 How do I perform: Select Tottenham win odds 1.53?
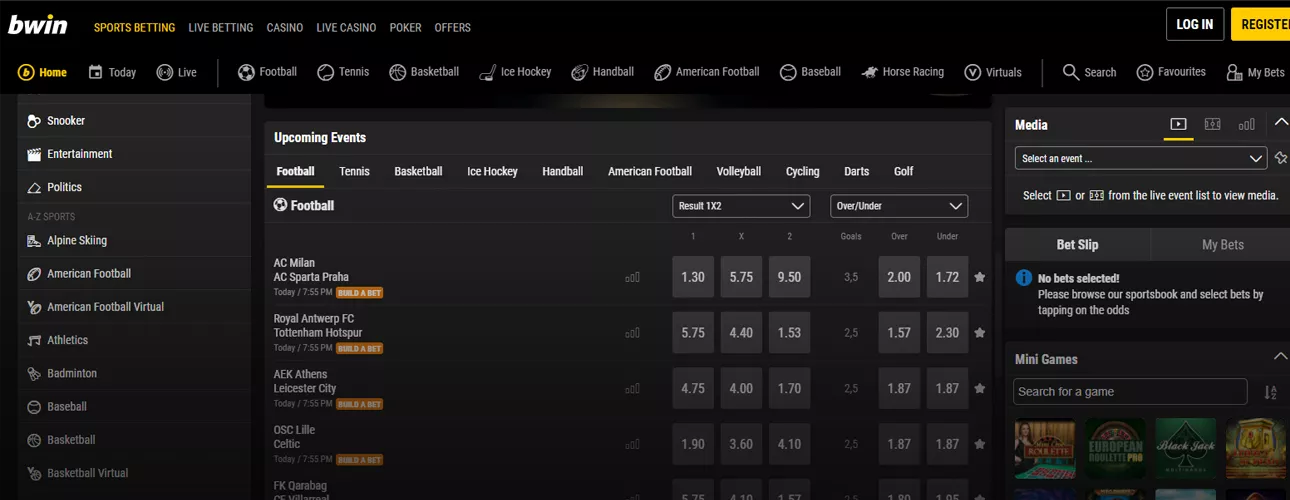tap(789, 333)
